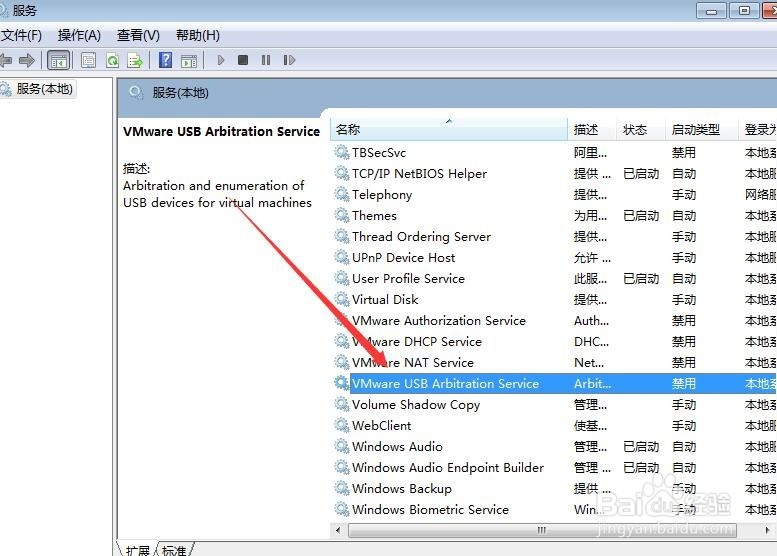Click gear icon beside WebClient
The height and width of the screenshot is (556, 777).
(x=341, y=425)
